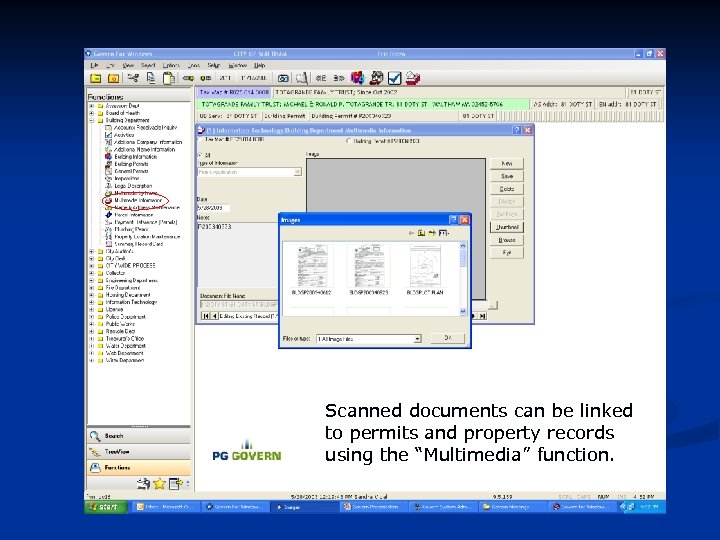This screenshot has width=720, height=540.
Task: Click the back arrow in the Images dialog
Action: 411,233
